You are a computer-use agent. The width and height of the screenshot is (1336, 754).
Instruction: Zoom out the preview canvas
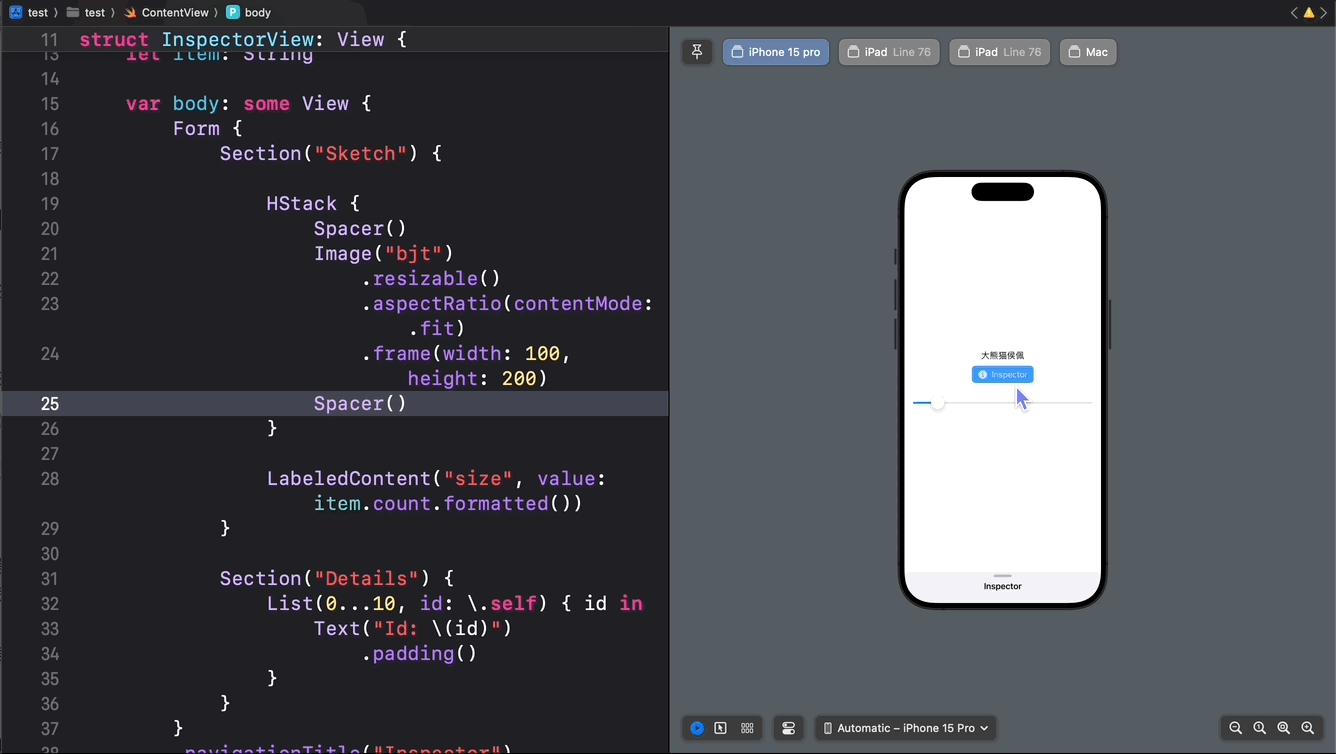tap(1236, 728)
